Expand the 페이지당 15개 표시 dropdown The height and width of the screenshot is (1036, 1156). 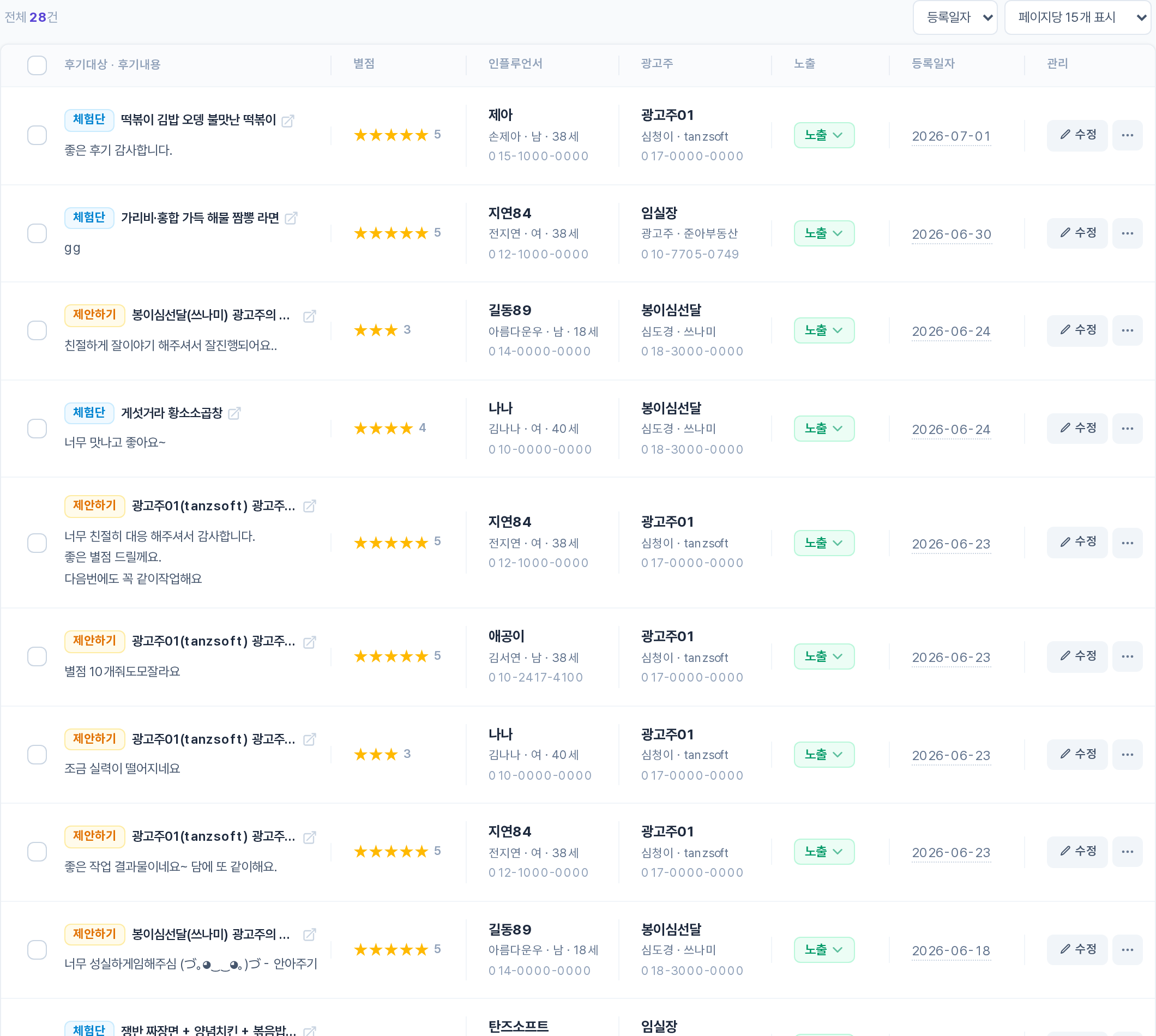click(1077, 17)
